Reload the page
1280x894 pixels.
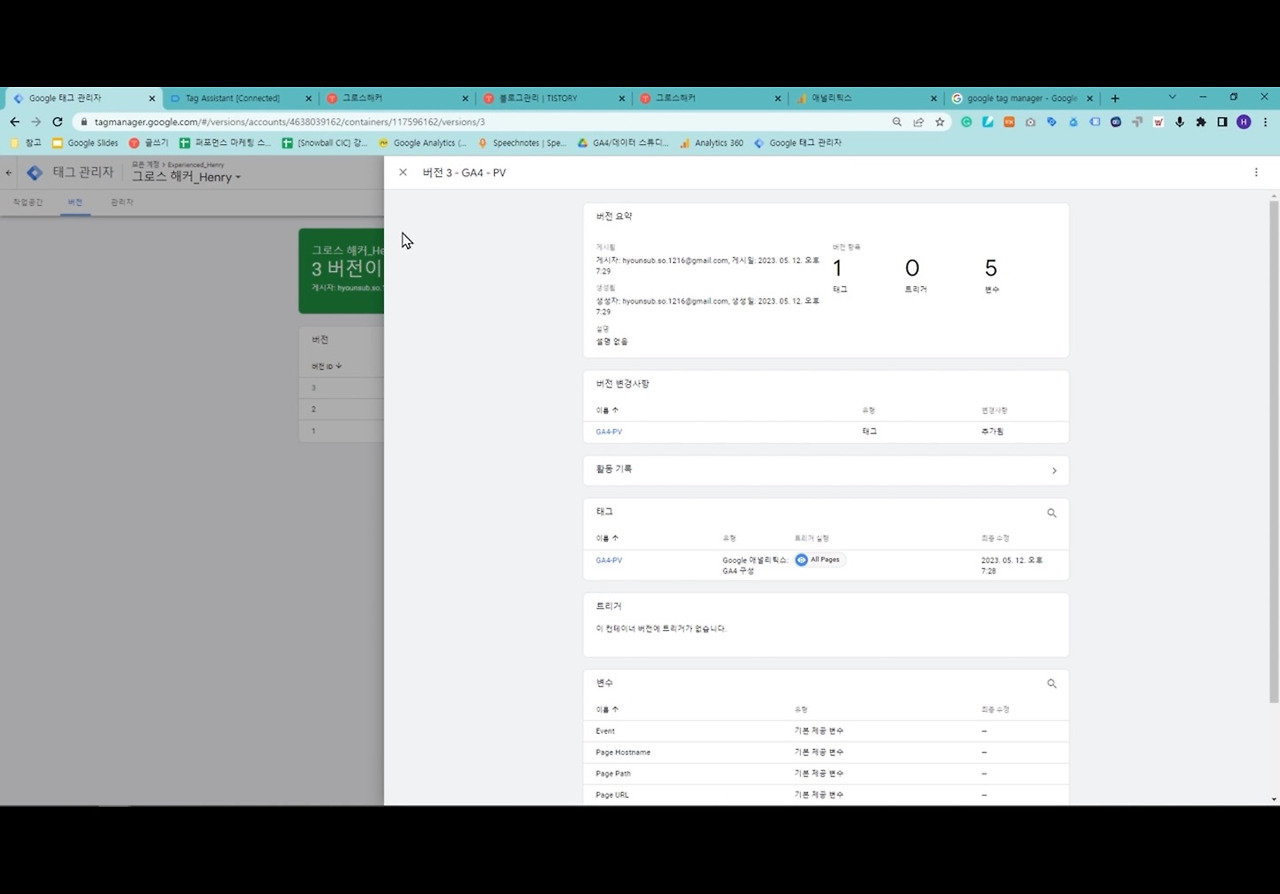pos(57,122)
